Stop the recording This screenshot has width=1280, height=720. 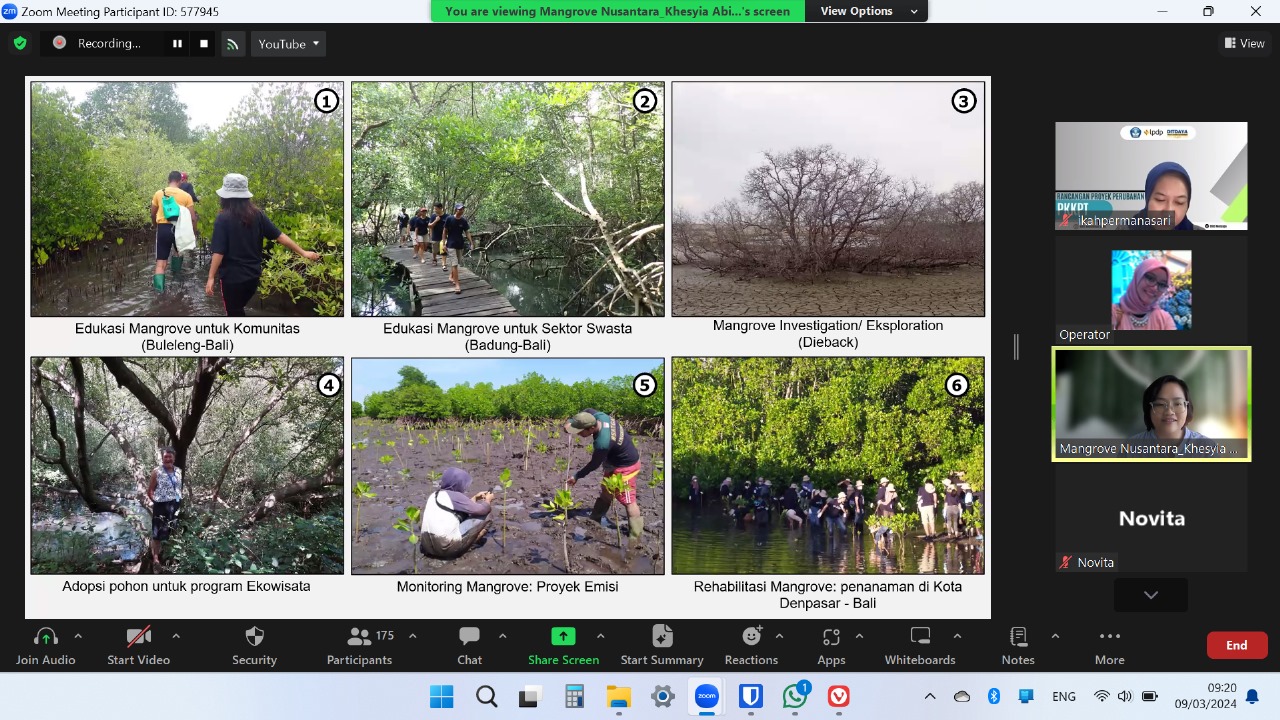coord(204,44)
